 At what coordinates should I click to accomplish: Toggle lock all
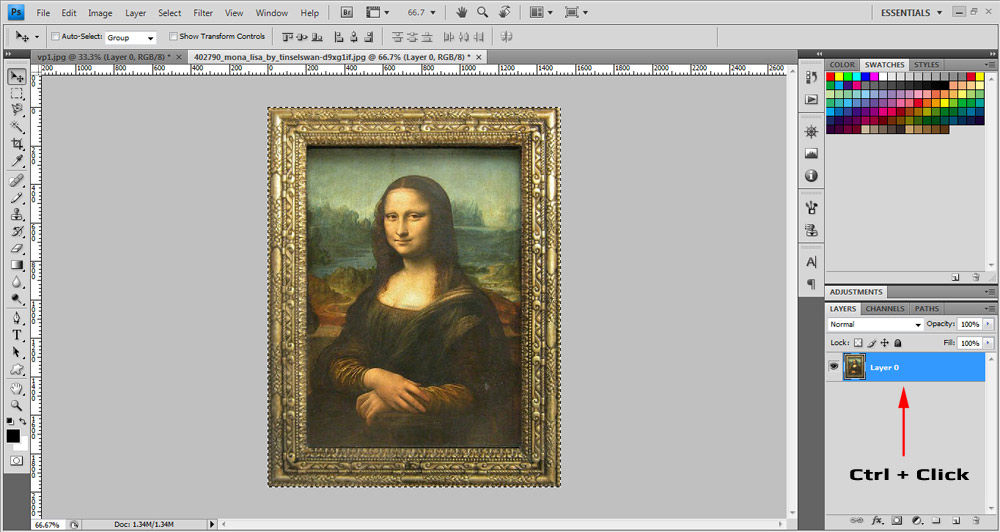click(898, 343)
